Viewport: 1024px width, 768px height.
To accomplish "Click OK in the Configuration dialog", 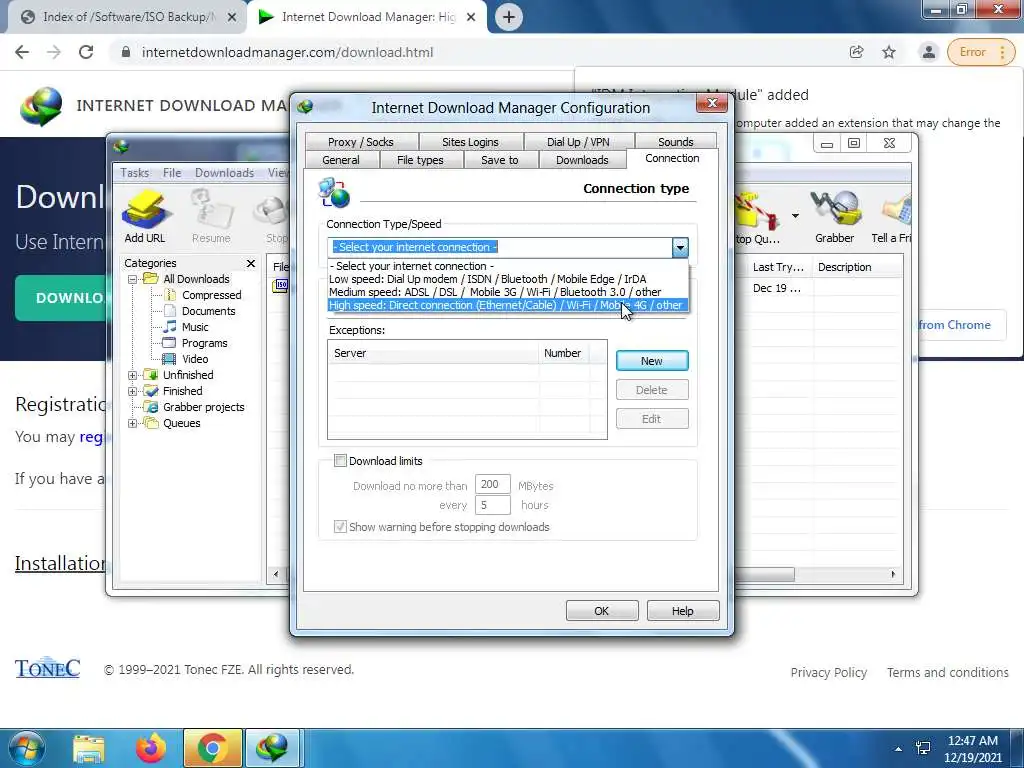I will [x=601, y=611].
